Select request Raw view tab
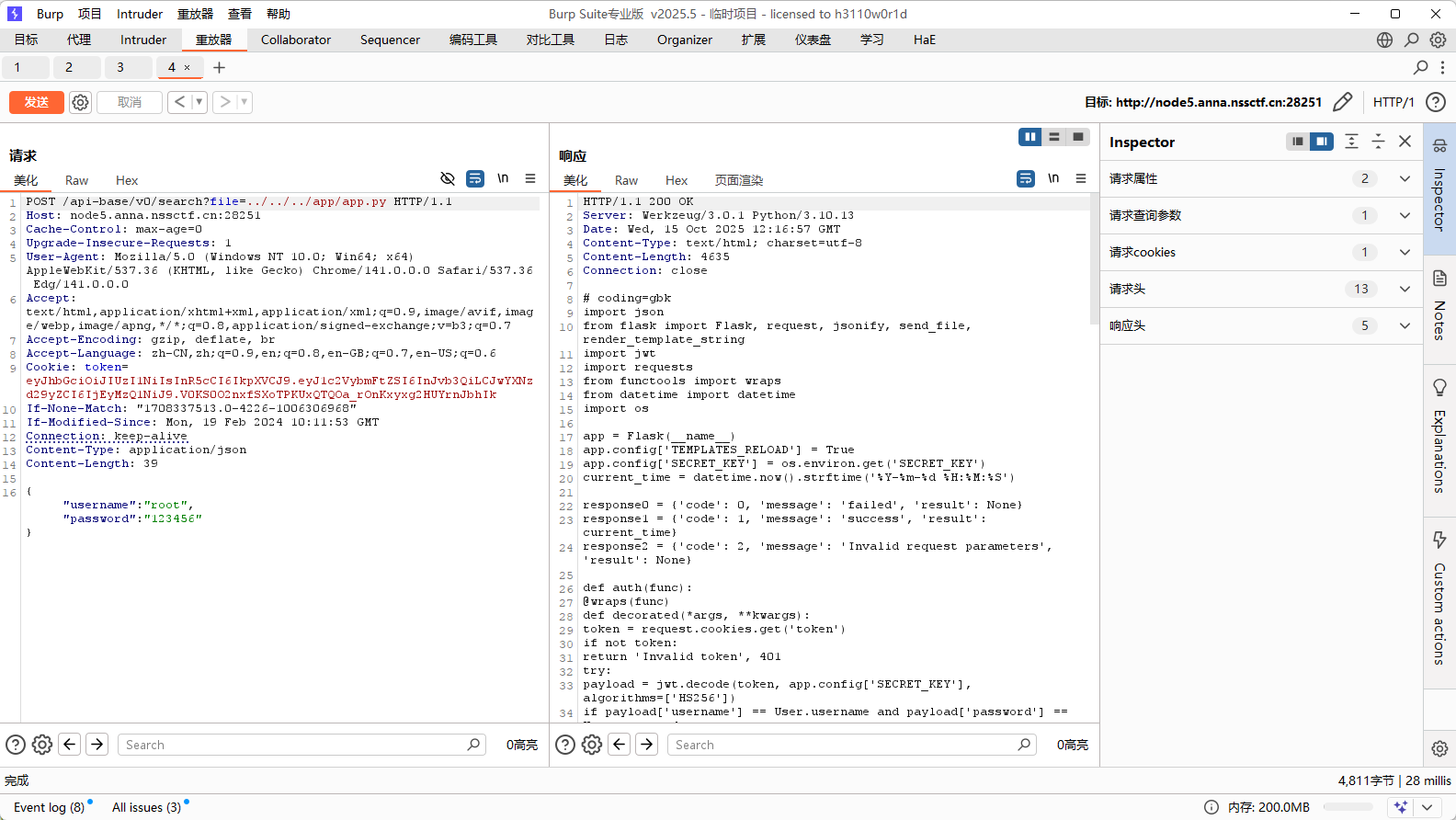Image resolution: width=1456 pixels, height=820 pixels. (x=76, y=180)
